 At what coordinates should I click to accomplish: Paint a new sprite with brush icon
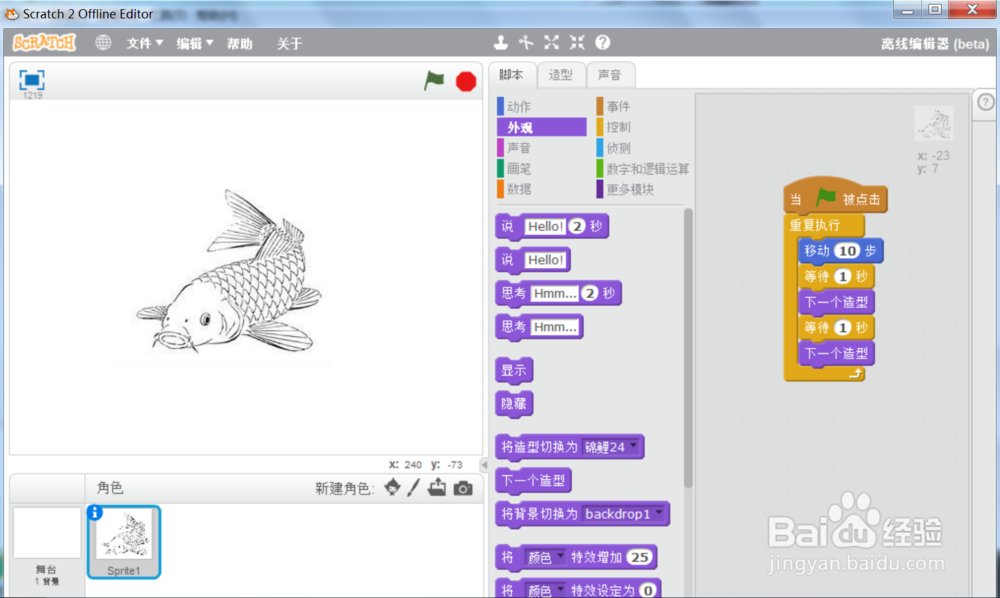(x=413, y=488)
